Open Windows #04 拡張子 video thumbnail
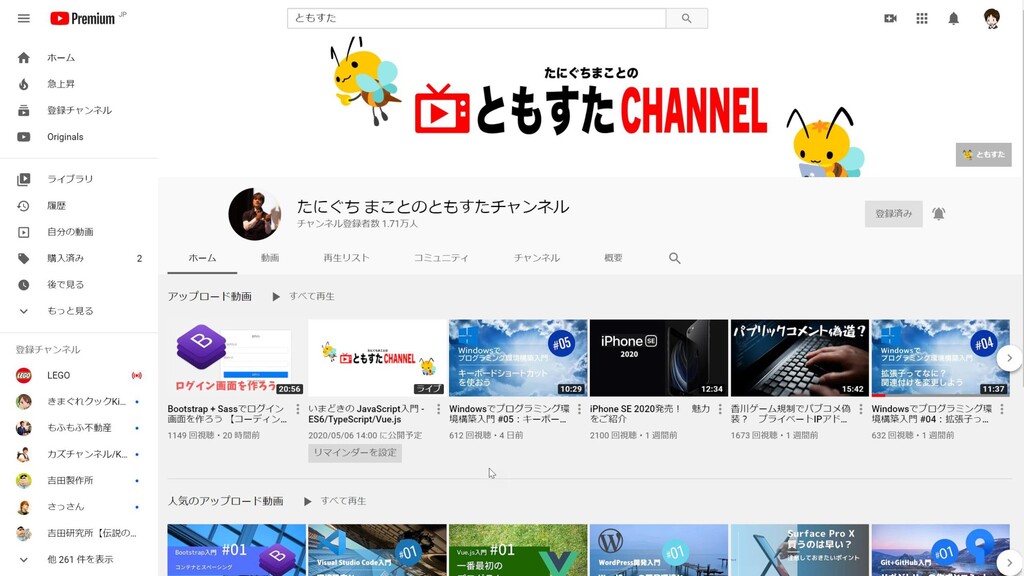This screenshot has height=576, width=1024. click(x=940, y=358)
